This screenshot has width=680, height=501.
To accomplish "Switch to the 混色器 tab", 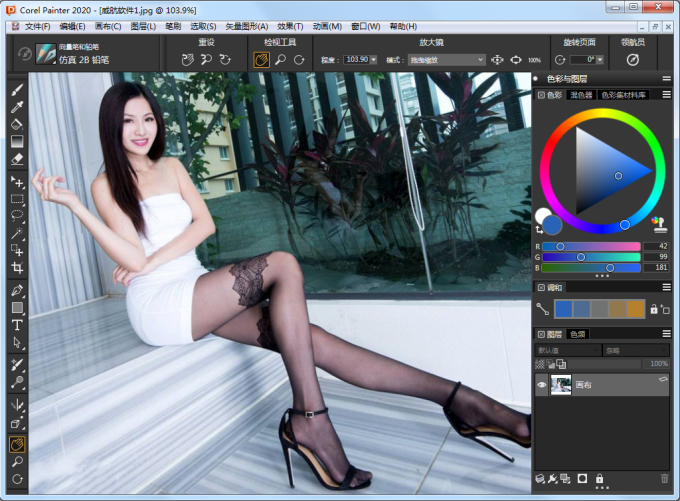I will click(x=581, y=95).
